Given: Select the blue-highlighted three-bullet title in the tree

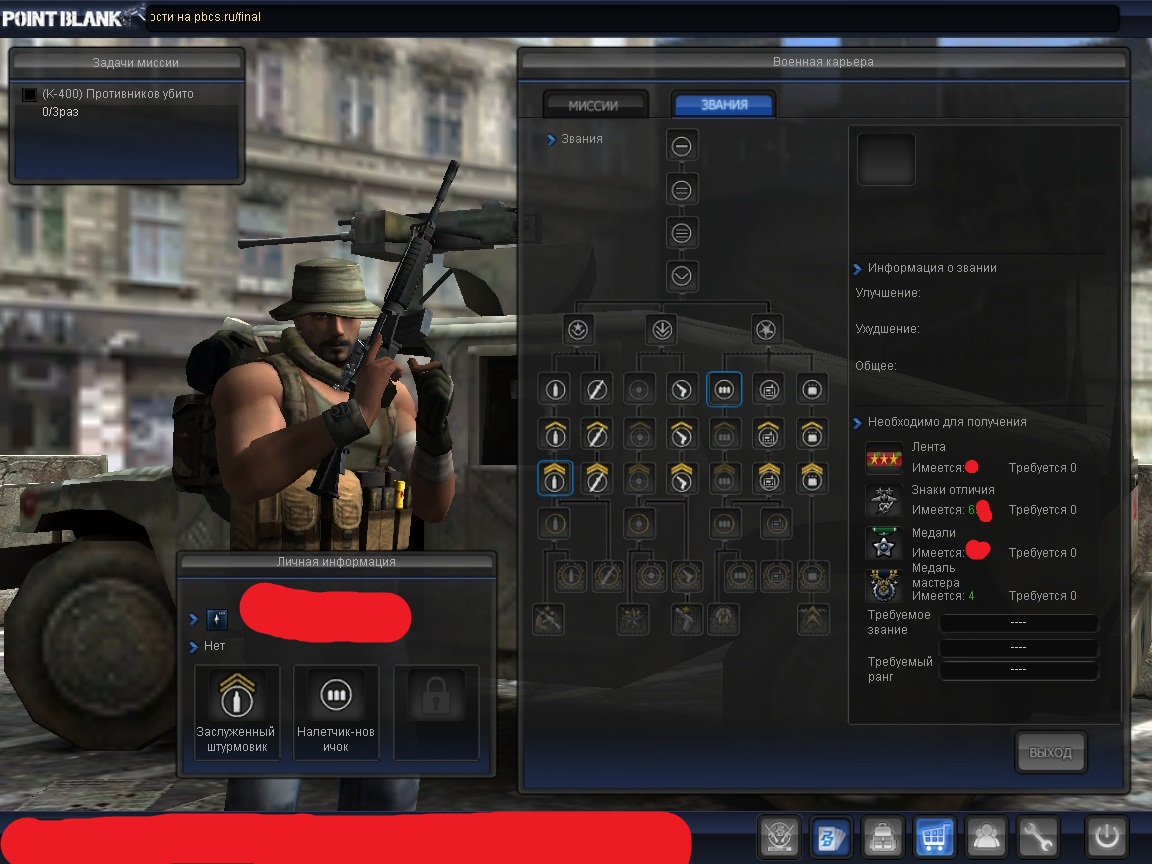Looking at the screenshot, I should point(724,389).
